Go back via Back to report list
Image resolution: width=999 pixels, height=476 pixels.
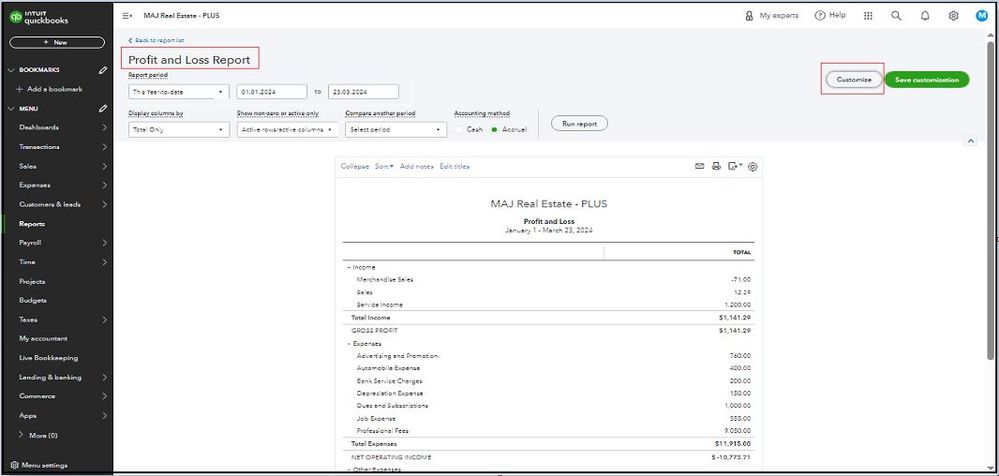click(x=157, y=40)
